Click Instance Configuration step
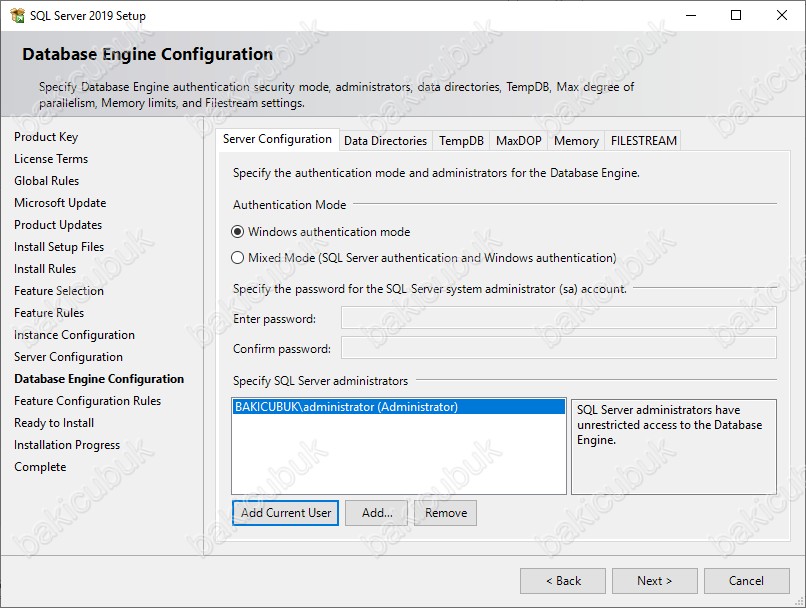The height and width of the screenshot is (608, 806). pyautogui.click(x=75, y=335)
